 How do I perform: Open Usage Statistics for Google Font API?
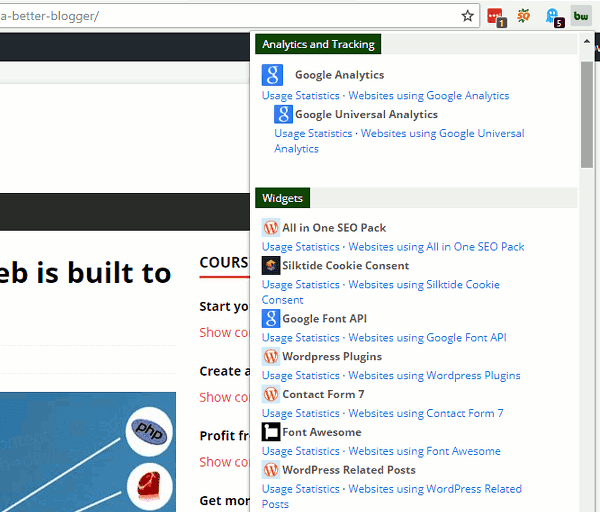[301, 338]
